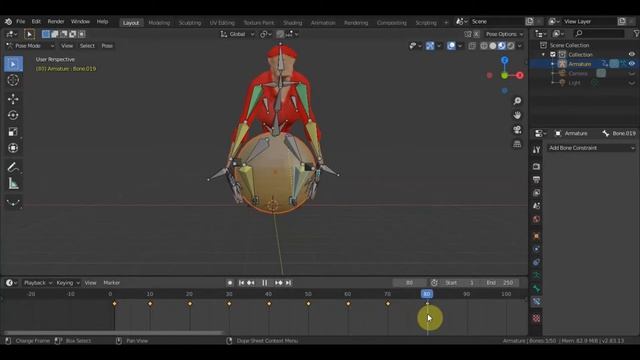This screenshot has width=640, height=360.
Task: Open the Pose Options dropdown
Action: 504,34
